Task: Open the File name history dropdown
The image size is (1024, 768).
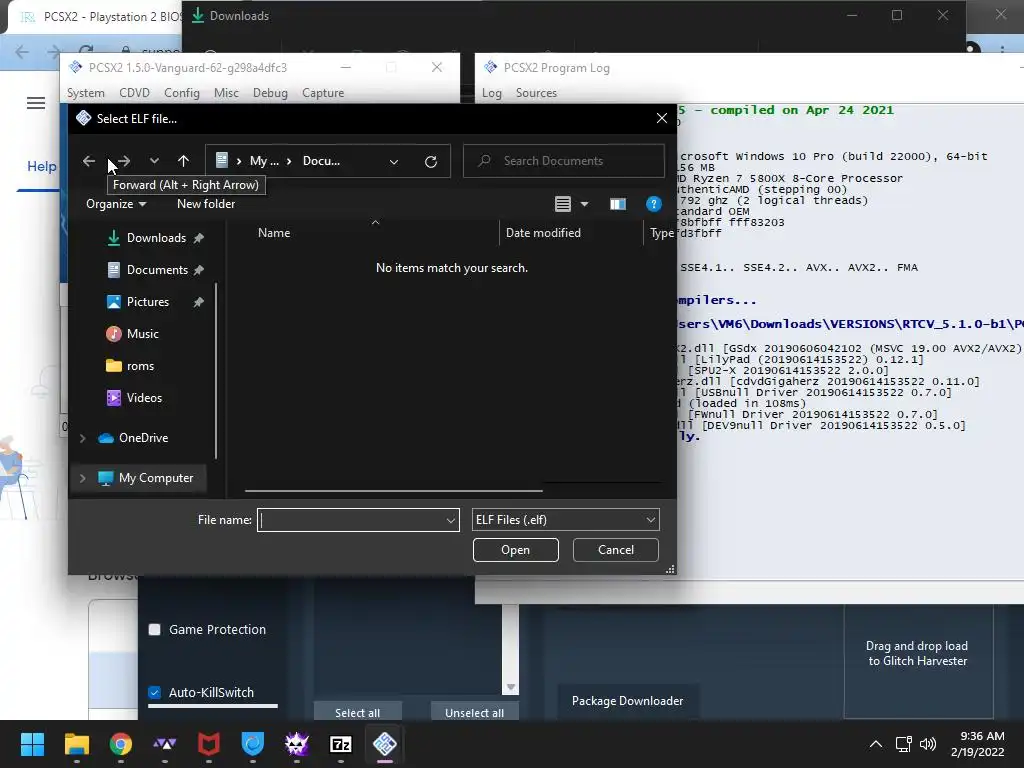Action: [451, 520]
